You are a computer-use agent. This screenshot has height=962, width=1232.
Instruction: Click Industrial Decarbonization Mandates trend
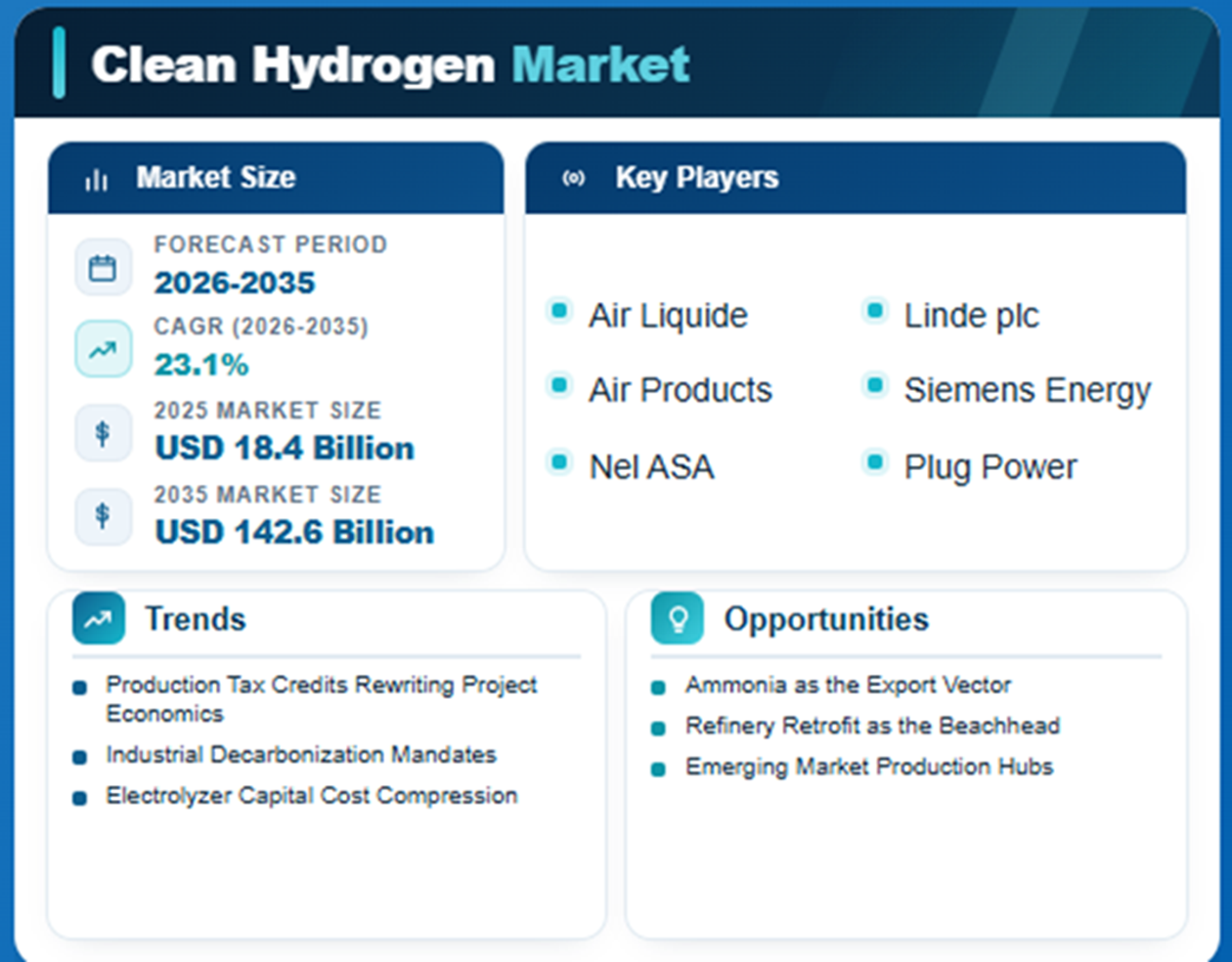[x=301, y=755]
